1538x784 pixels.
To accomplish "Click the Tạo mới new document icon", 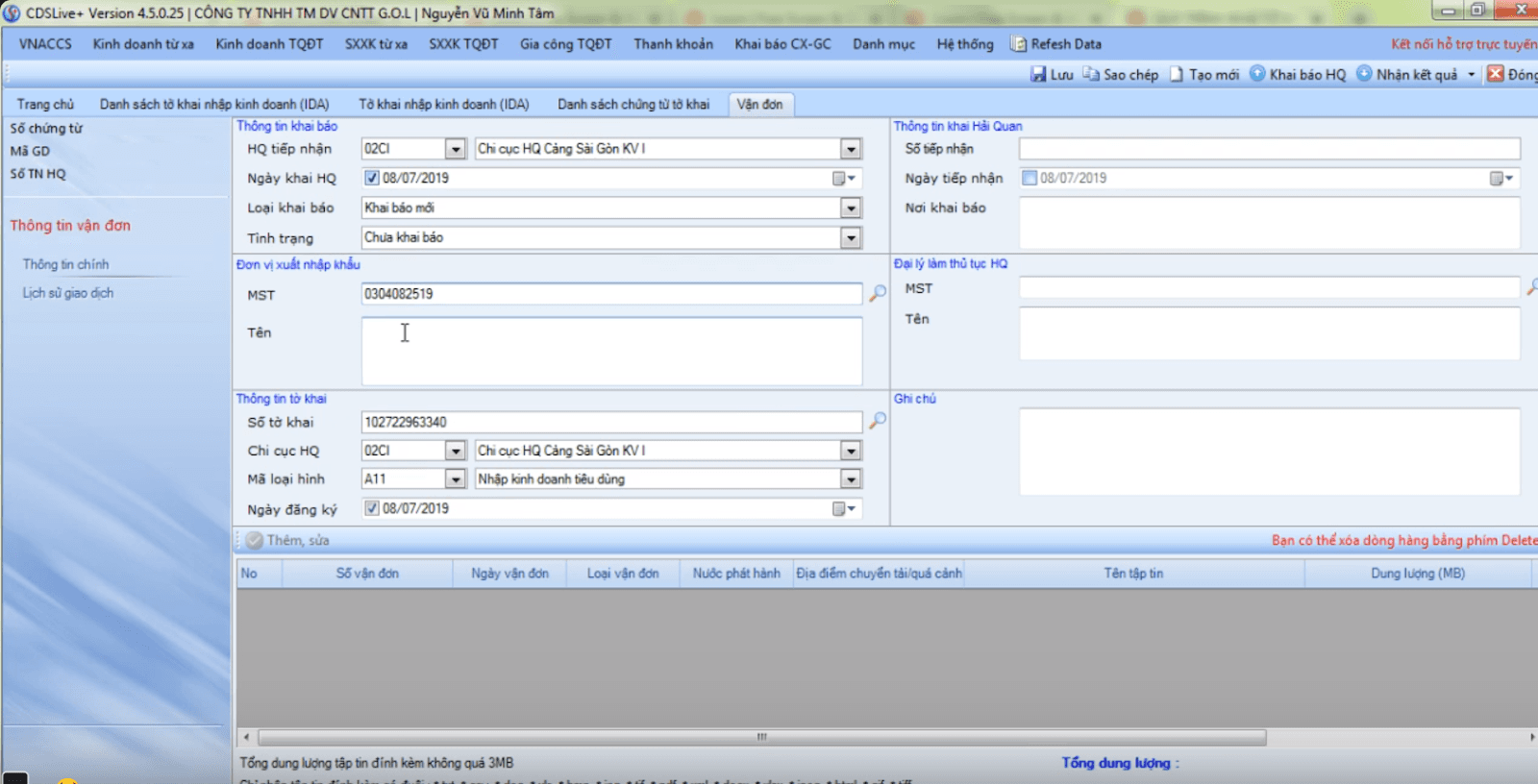I will 1177,74.
